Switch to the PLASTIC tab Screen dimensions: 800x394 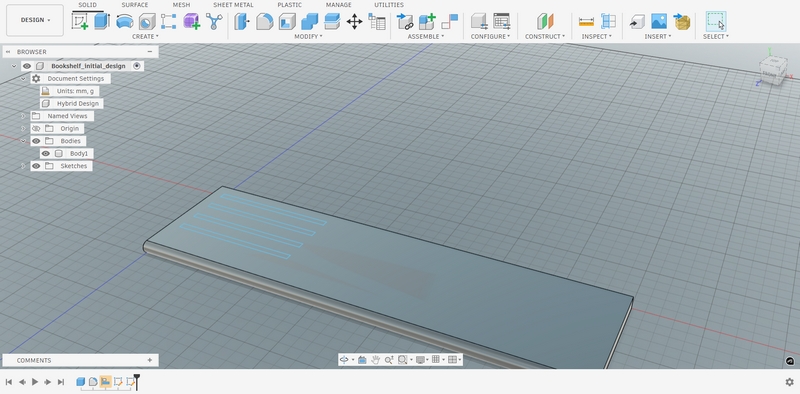point(289,5)
